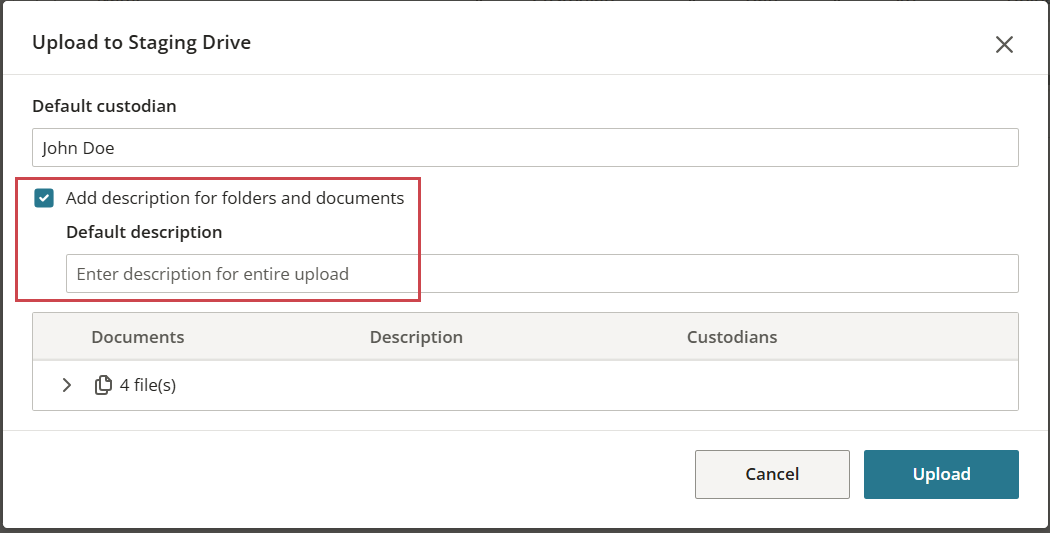Click into the Default description input field
This screenshot has width=1050, height=533.
pos(542,273)
